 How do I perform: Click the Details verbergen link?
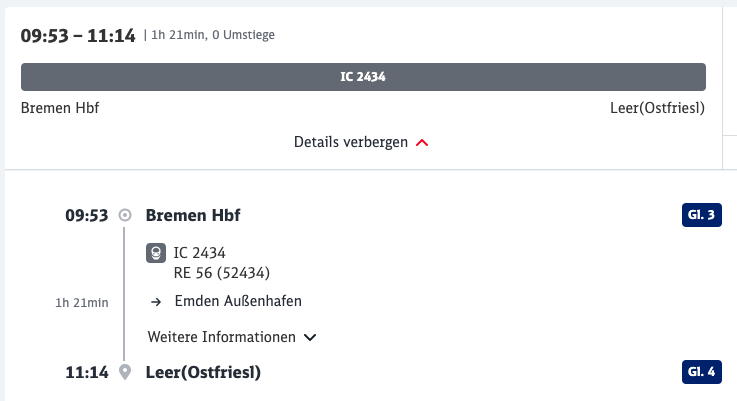click(x=351, y=142)
